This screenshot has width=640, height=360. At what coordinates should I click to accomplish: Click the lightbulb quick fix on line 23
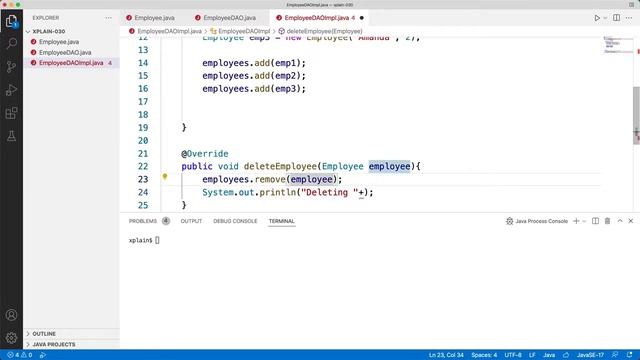(165, 177)
